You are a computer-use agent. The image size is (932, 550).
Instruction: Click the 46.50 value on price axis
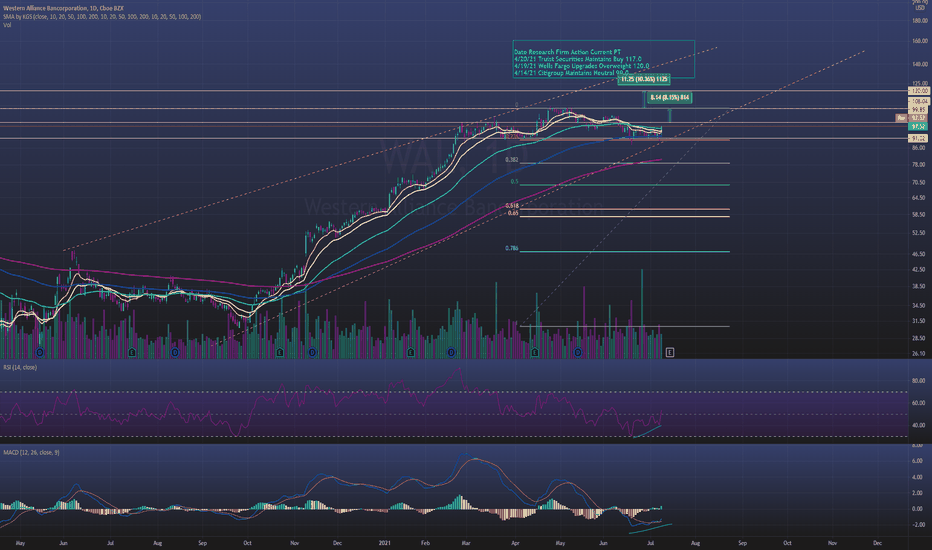point(920,254)
